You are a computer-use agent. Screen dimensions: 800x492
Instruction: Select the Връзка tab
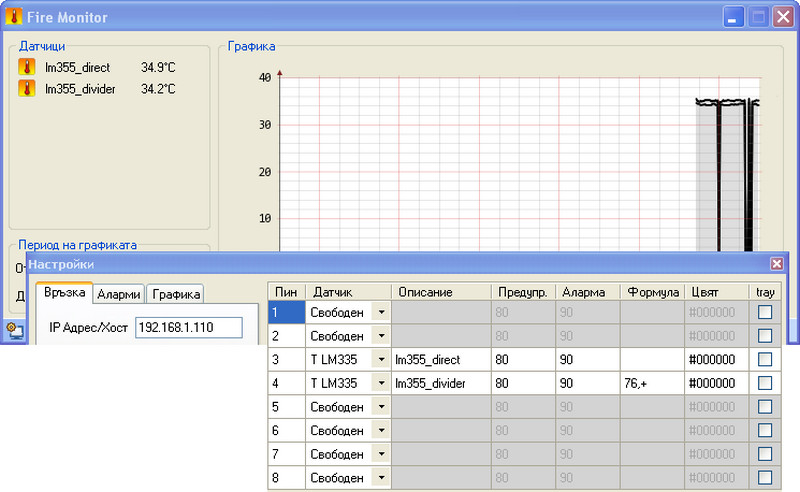click(x=65, y=293)
